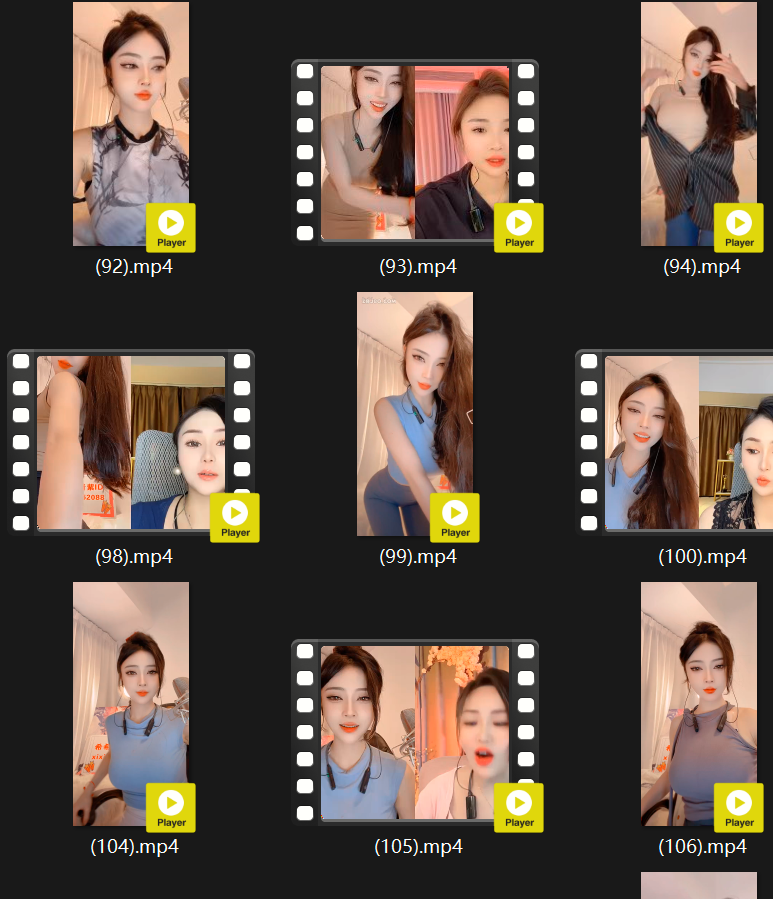Click the Player badge on (105).mp4
The width and height of the screenshot is (773, 899).
pyautogui.click(x=519, y=808)
